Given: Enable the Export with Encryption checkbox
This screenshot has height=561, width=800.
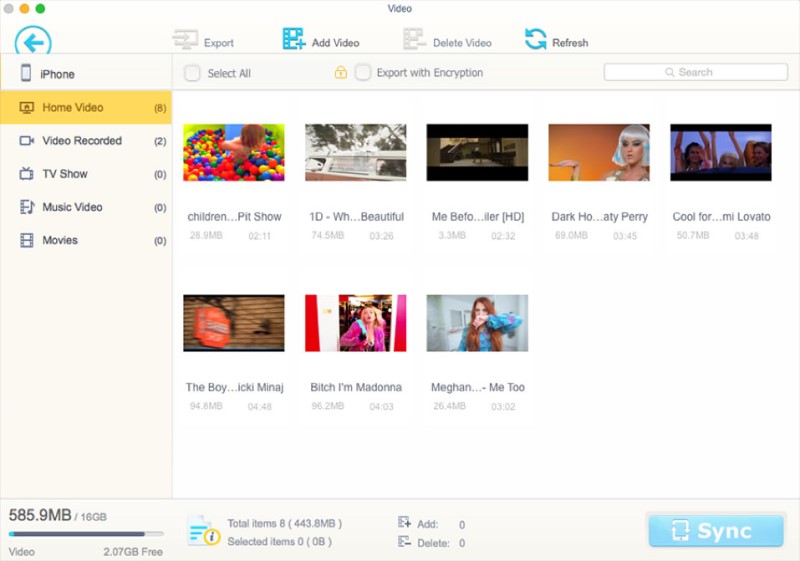Looking at the screenshot, I should pos(363,73).
